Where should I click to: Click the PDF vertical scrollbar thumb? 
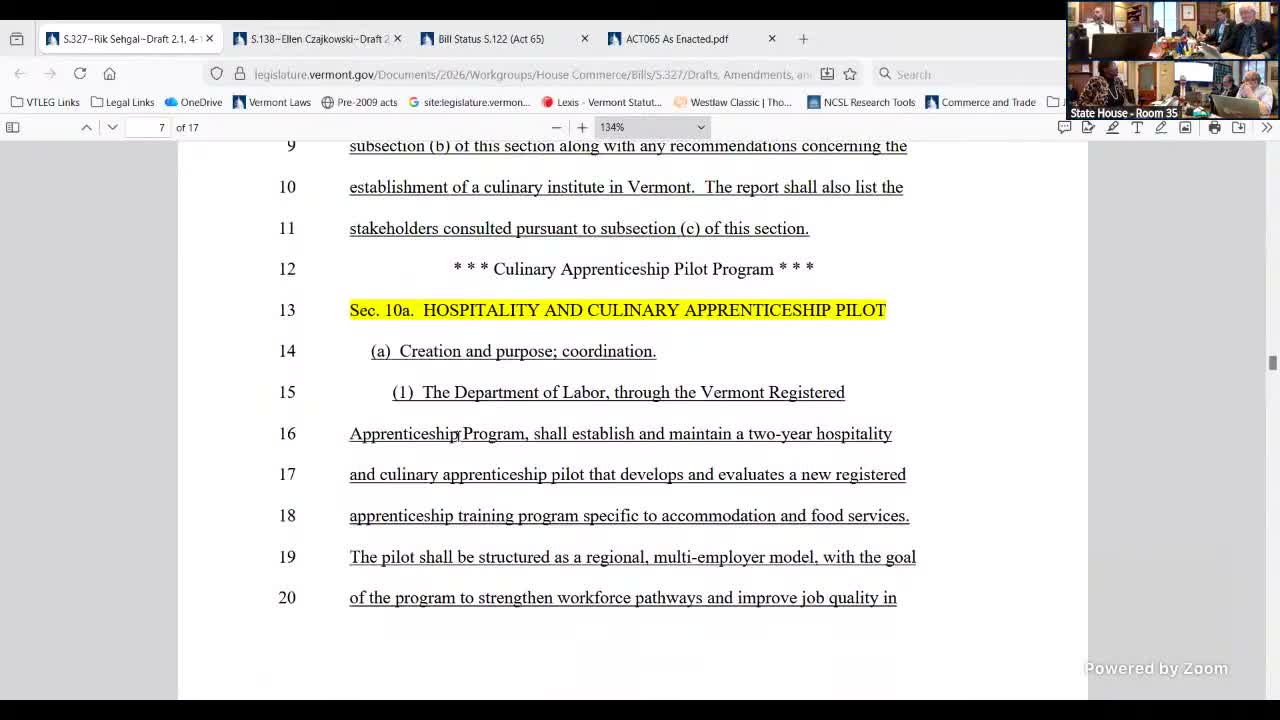pyautogui.click(x=1272, y=363)
